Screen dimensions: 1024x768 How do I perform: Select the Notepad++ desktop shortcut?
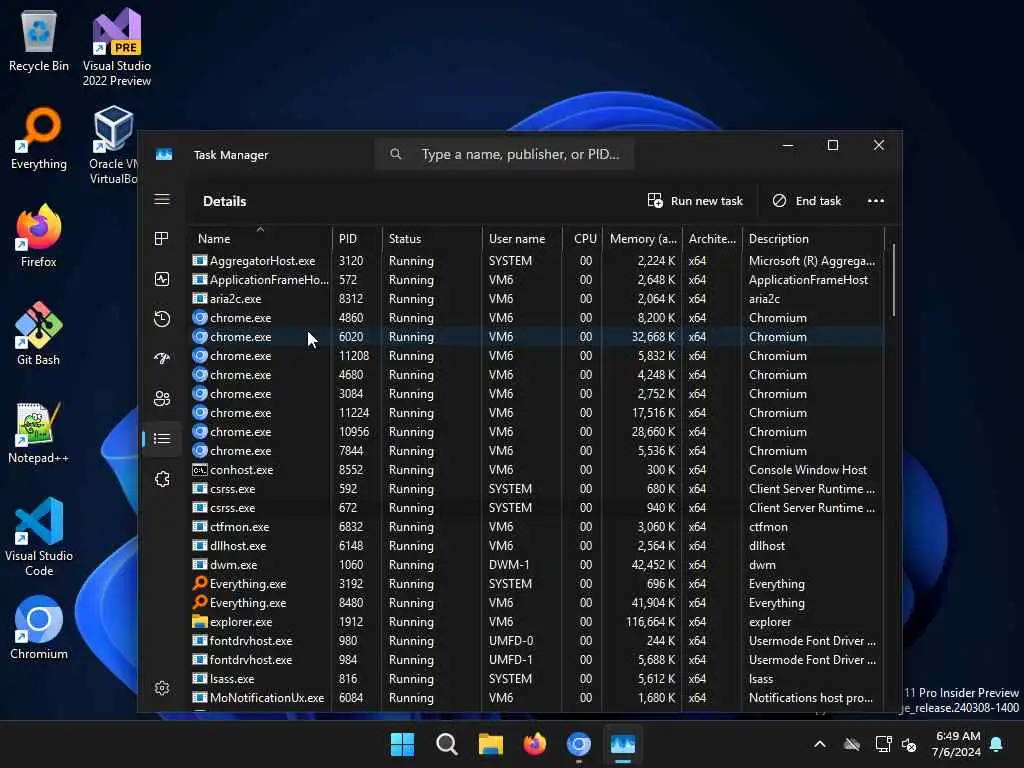(39, 432)
